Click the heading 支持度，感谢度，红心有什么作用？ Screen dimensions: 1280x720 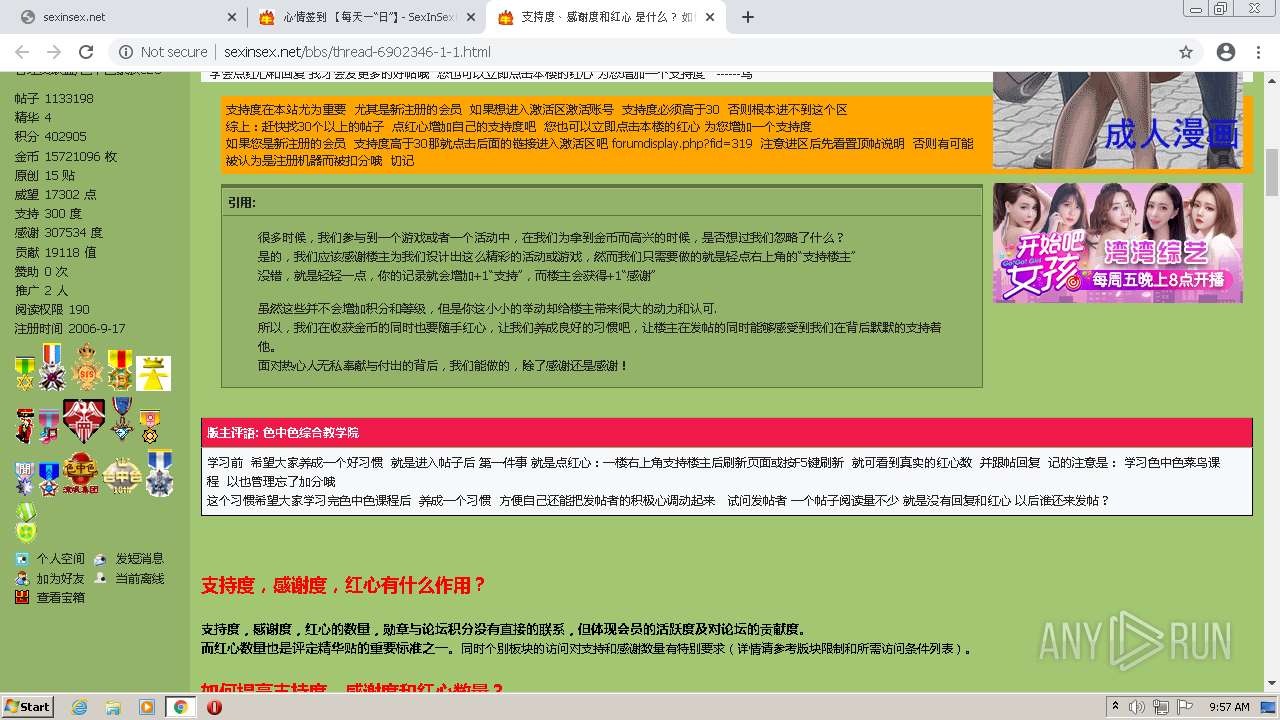pos(343,585)
